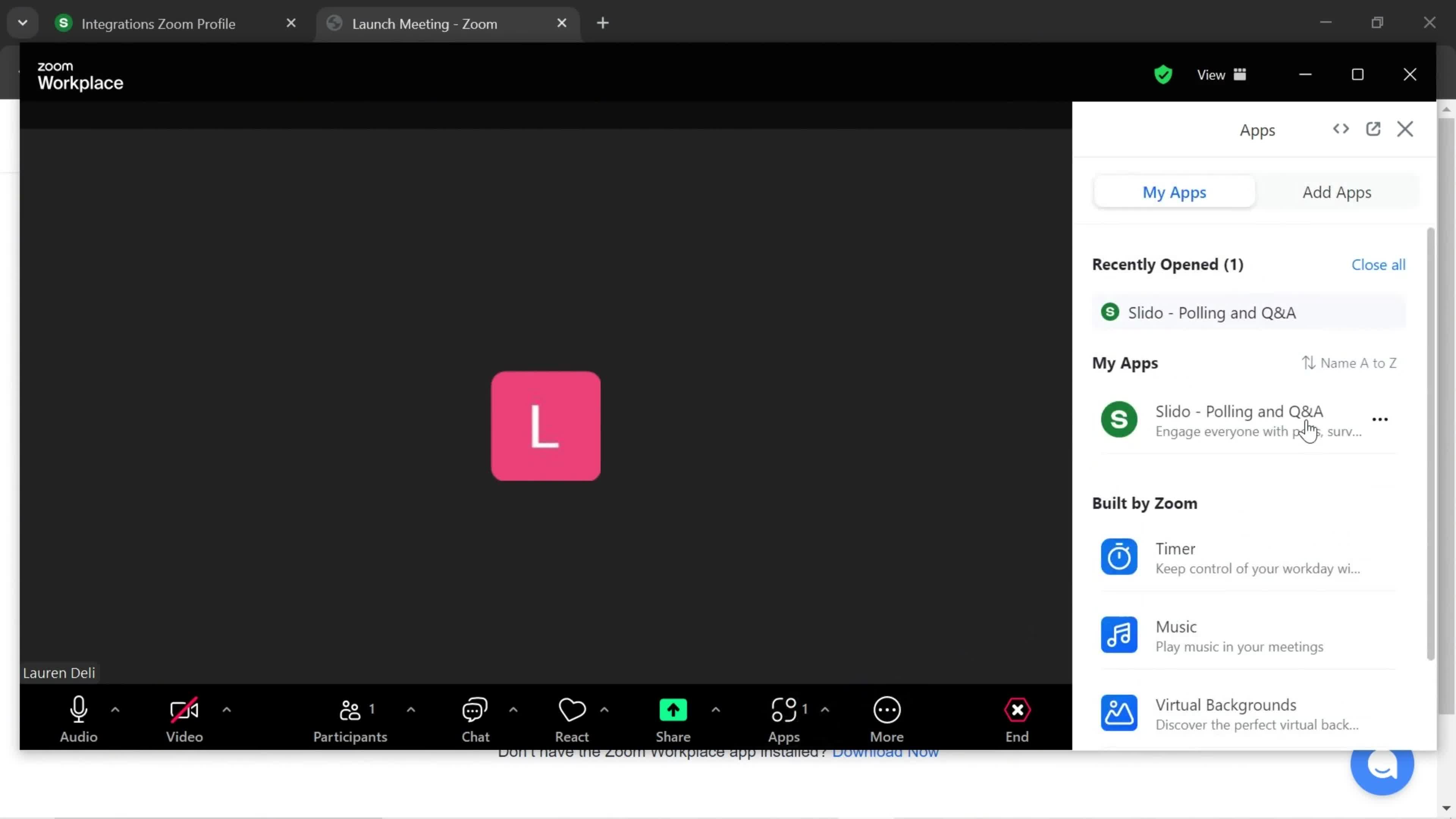Image resolution: width=1456 pixels, height=819 pixels.
Task: Click the Slido green S app icon
Action: click(x=1119, y=419)
